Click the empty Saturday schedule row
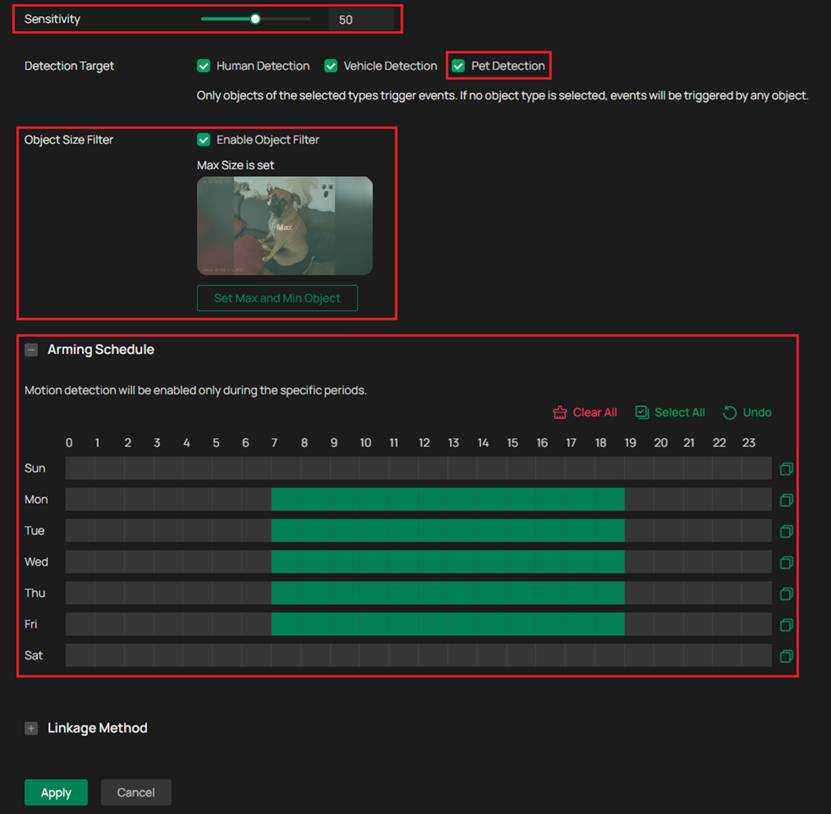The image size is (831, 814). [x=419, y=656]
